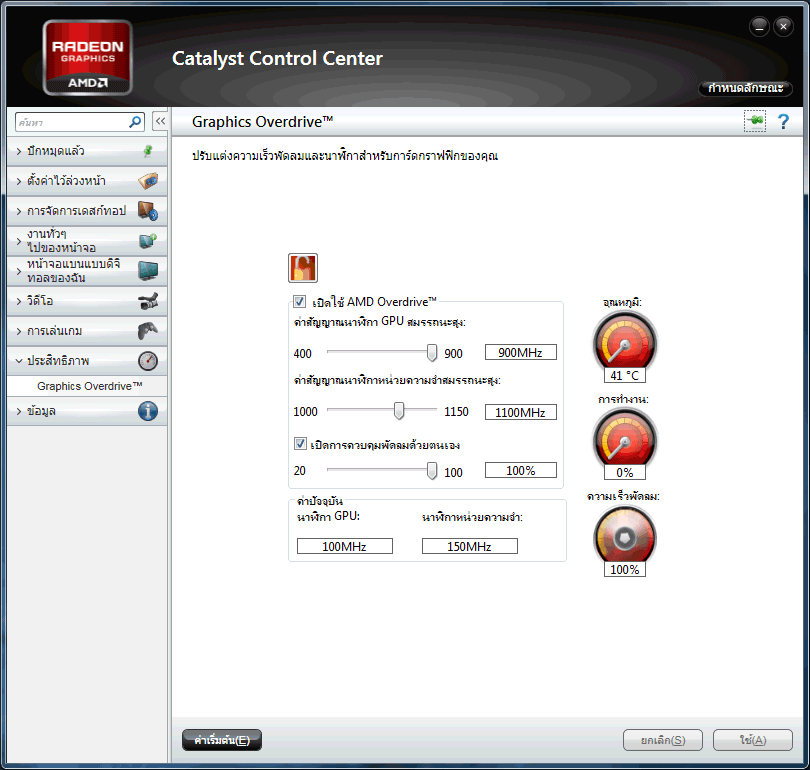Toggle the เปิดใช้ AMD Overdrive checkbox
This screenshot has height=770, width=810.
pyautogui.click(x=299, y=301)
